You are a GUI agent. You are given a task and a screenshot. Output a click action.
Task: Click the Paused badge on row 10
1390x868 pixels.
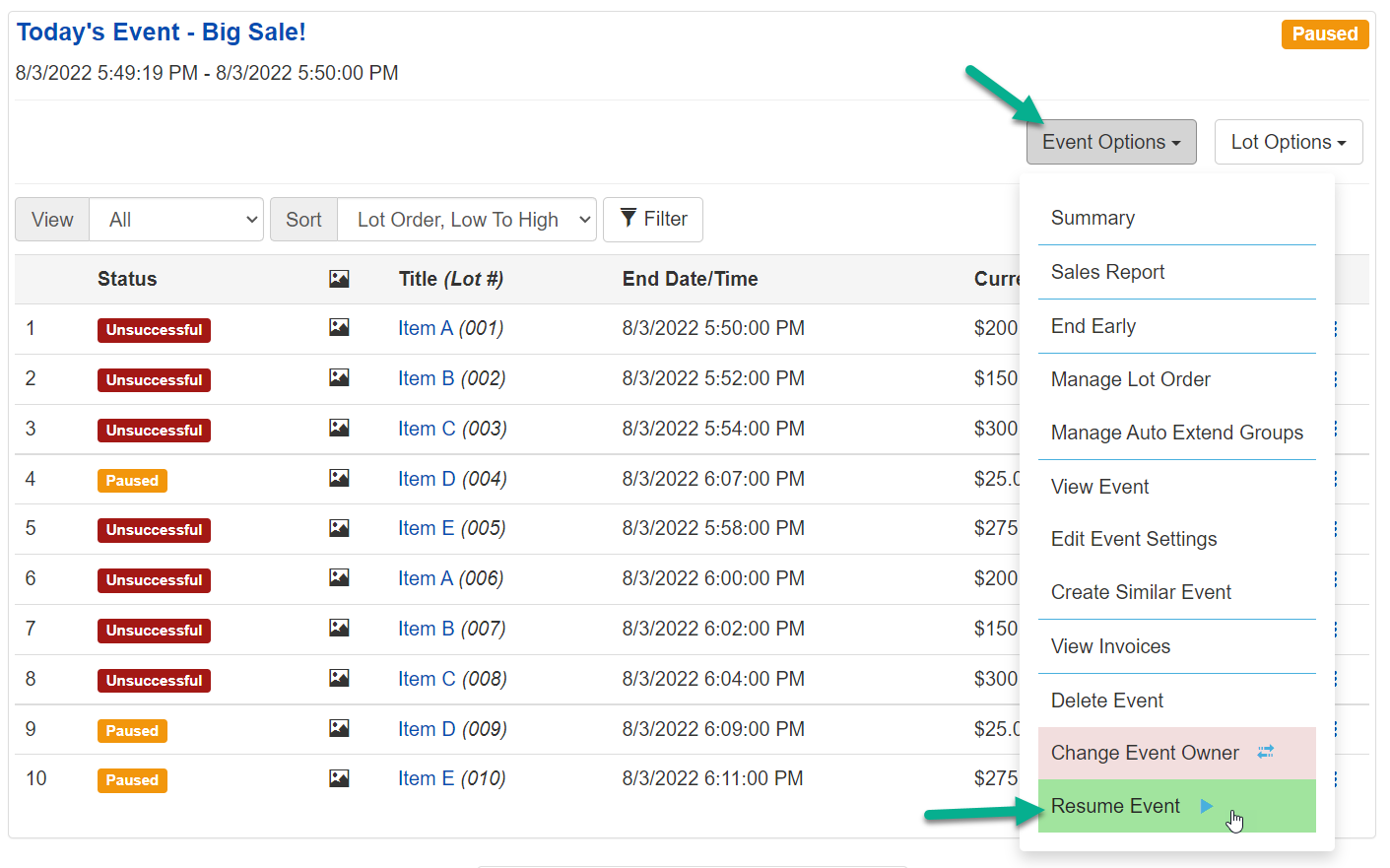point(132,780)
